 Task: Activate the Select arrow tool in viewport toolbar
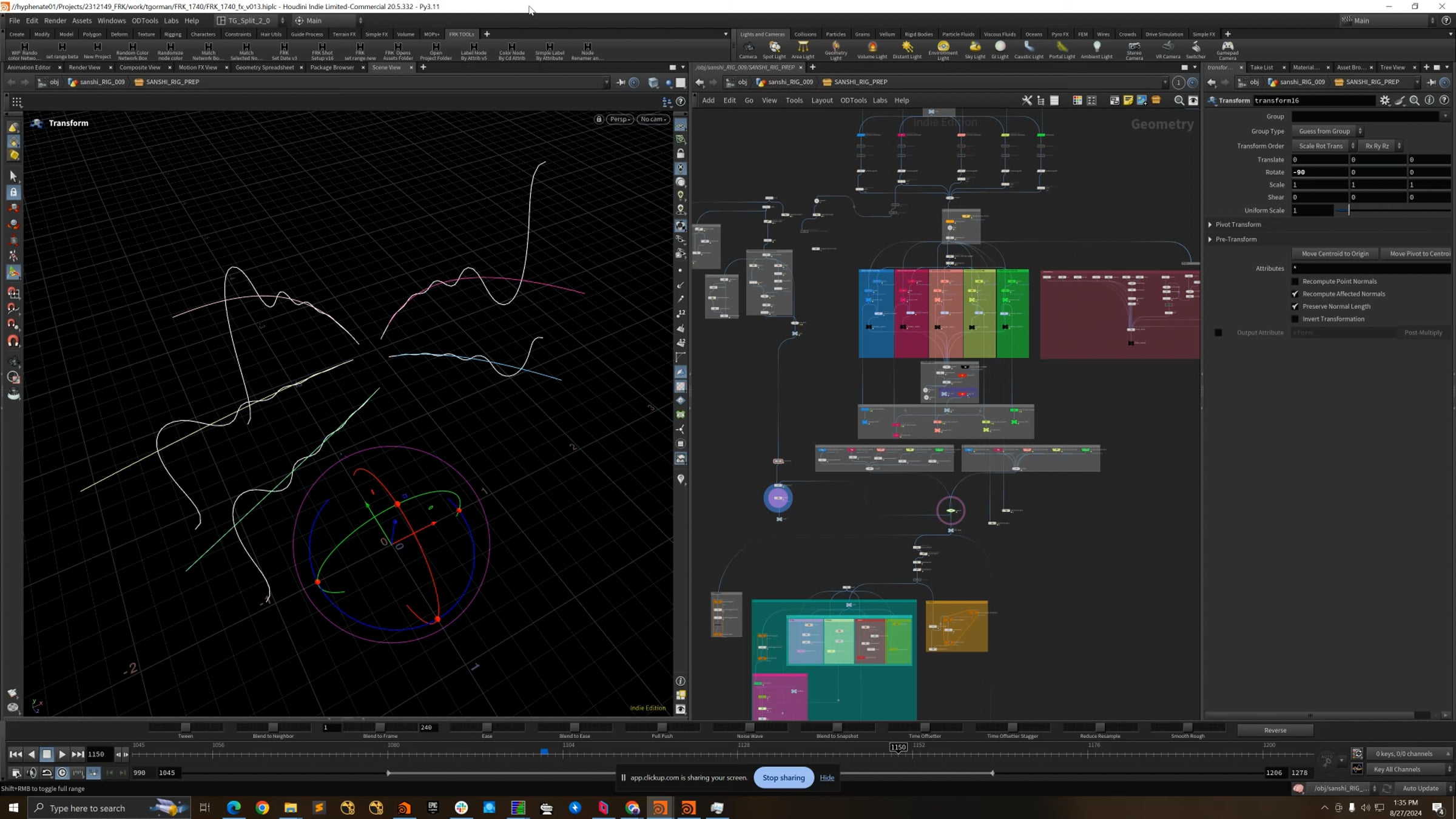(x=13, y=177)
